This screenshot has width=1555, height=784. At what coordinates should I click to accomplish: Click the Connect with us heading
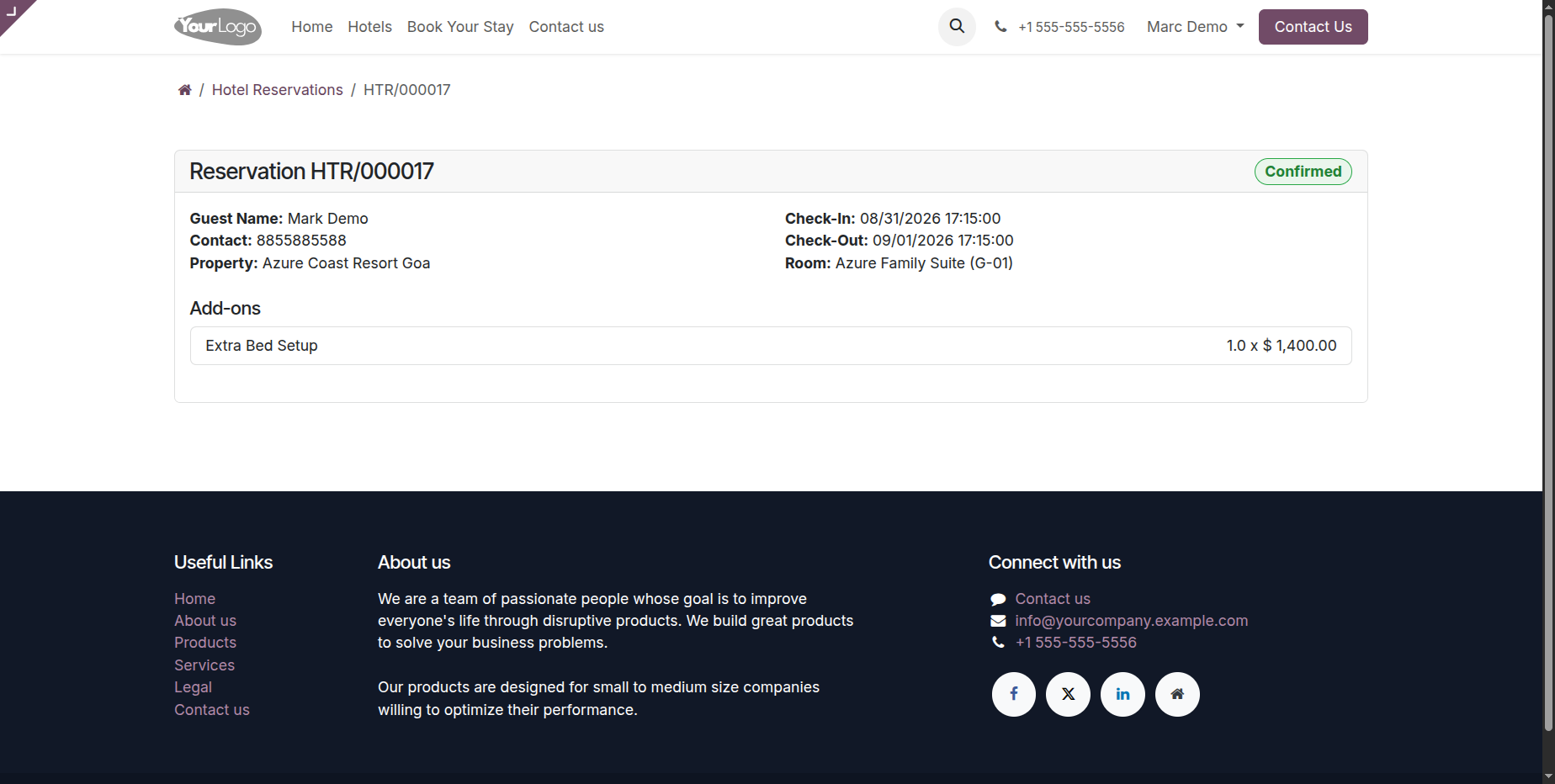click(1054, 563)
